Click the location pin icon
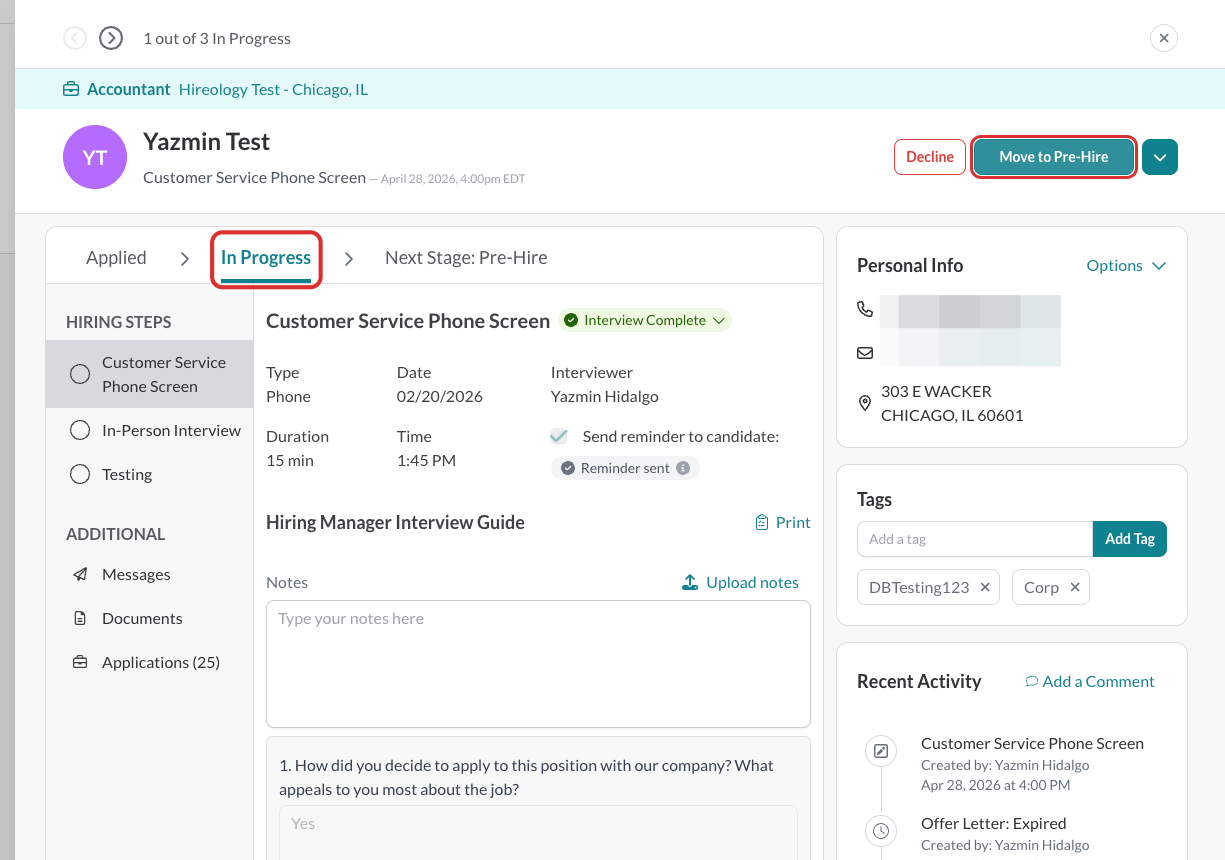The image size is (1225, 860). [x=865, y=403]
